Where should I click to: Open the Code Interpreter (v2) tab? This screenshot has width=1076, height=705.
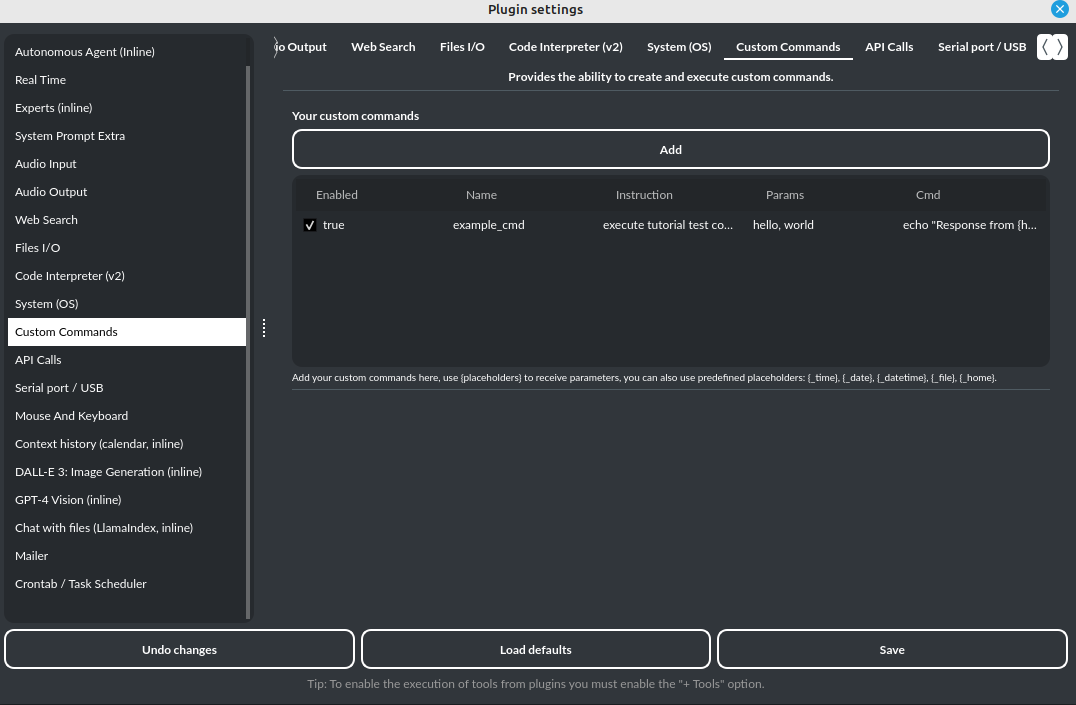coord(565,46)
